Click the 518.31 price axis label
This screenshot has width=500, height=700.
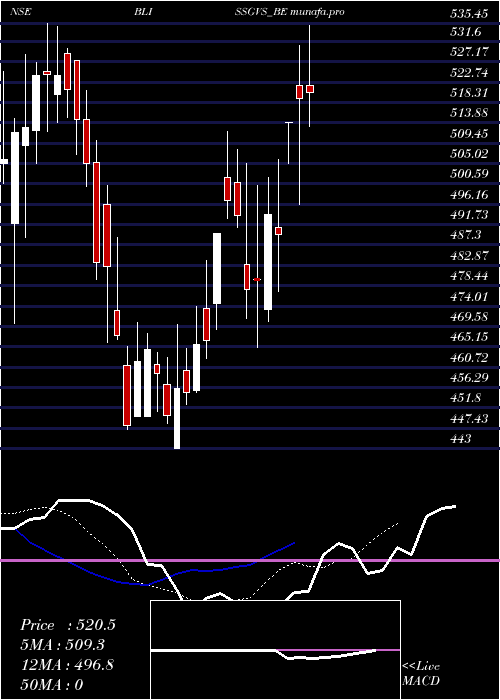pos(469,93)
